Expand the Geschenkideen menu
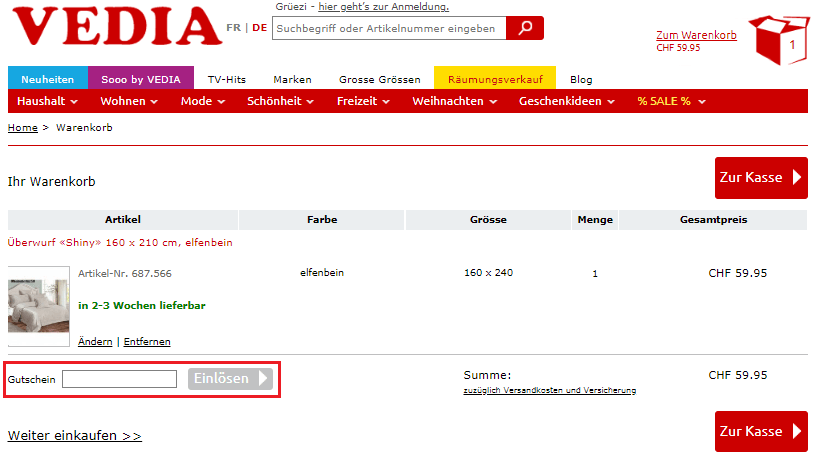 coord(567,101)
